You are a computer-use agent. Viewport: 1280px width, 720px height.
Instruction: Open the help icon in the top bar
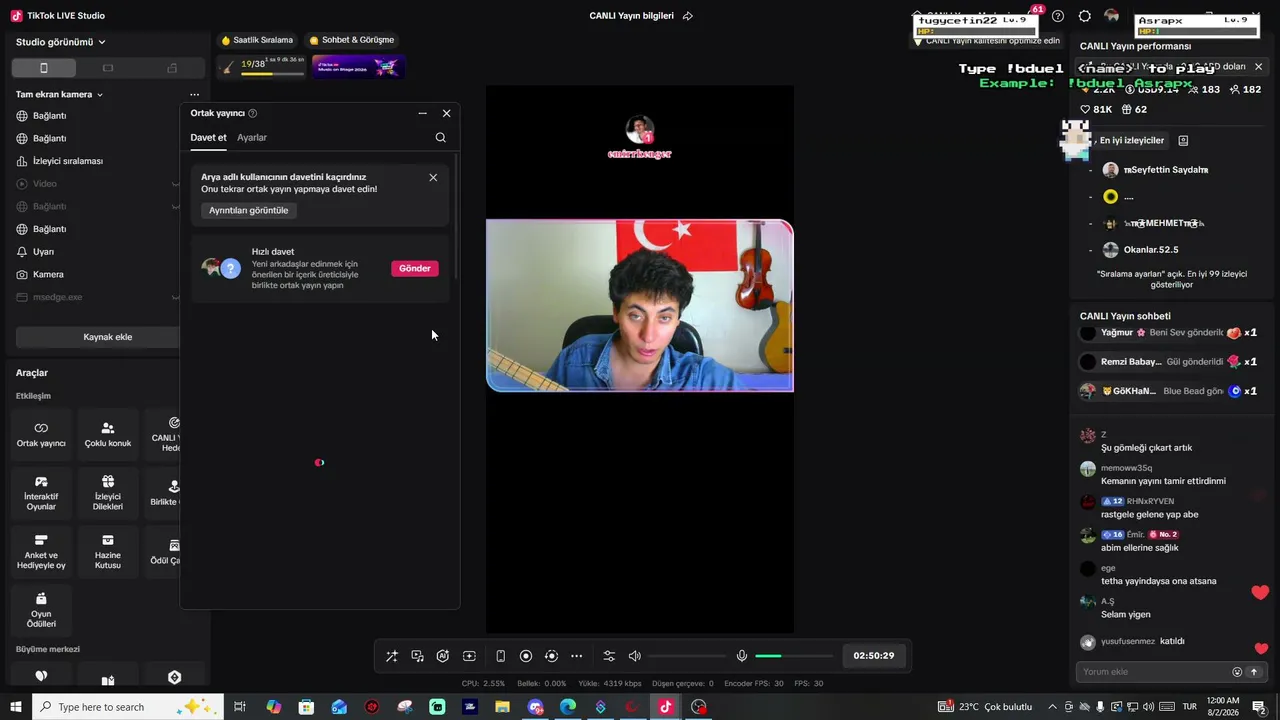[x=1058, y=16]
